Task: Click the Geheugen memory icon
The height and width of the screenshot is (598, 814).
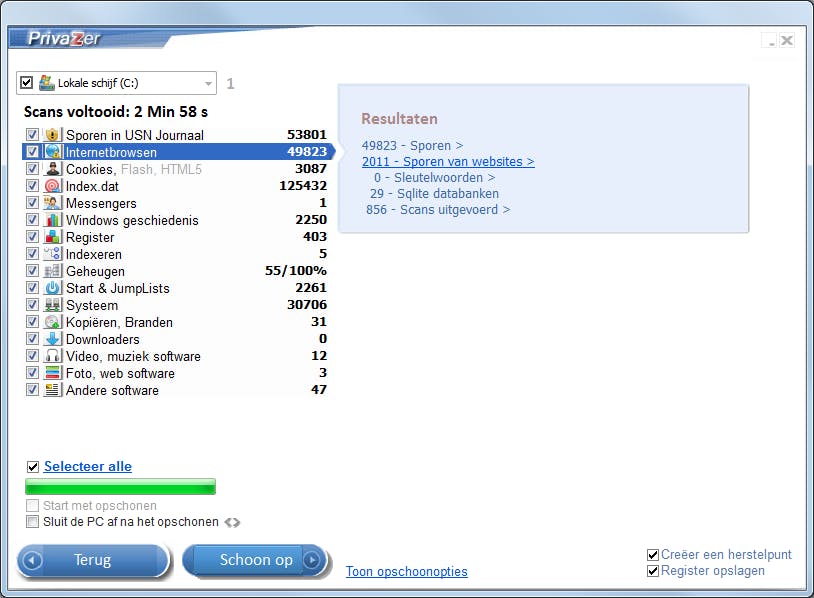Action: [x=52, y=271]
